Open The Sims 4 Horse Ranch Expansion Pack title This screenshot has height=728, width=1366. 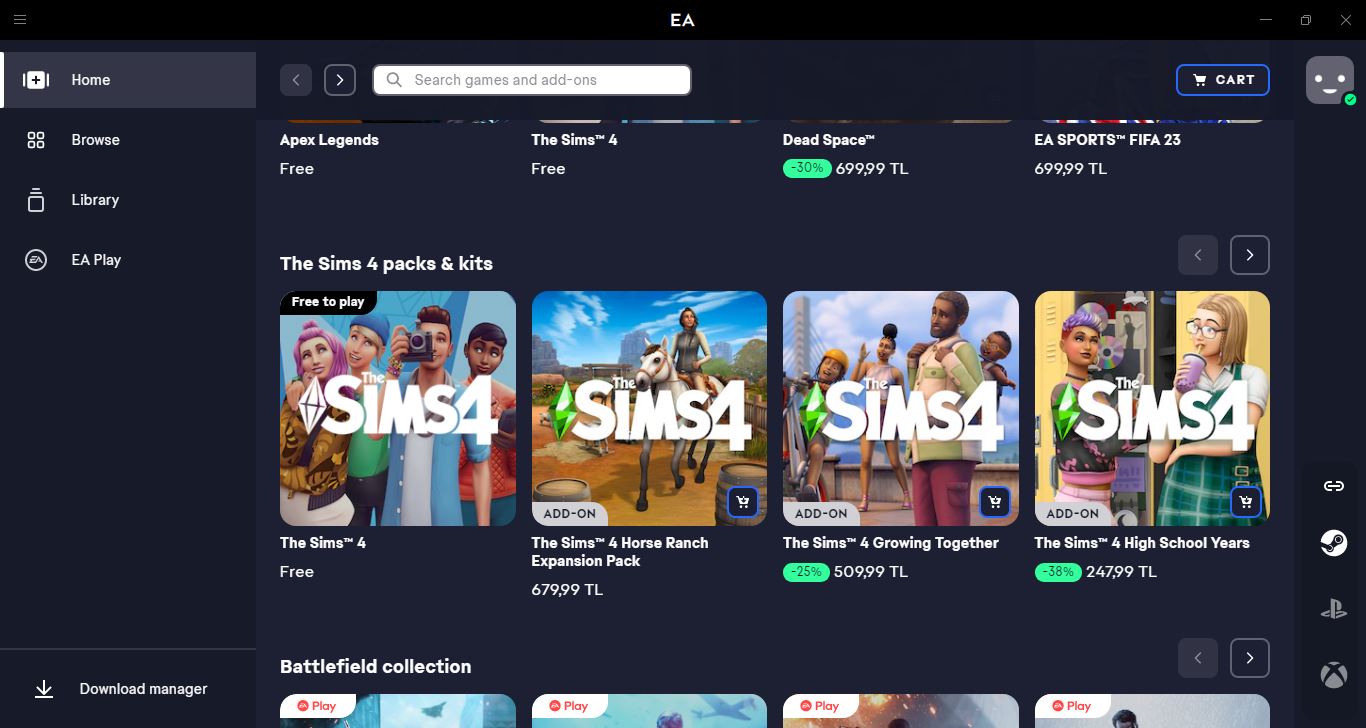(620, 552)
